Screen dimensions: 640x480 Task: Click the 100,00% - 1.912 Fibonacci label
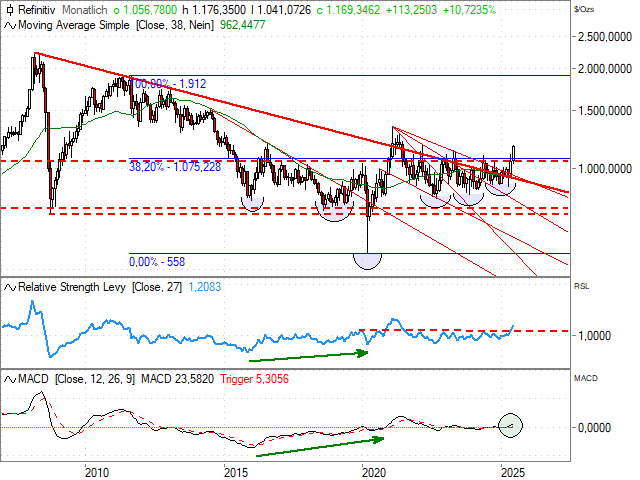(168, 84)
